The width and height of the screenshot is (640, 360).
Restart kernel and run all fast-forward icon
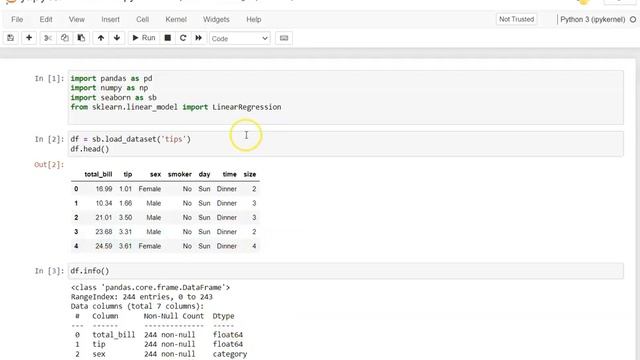pyautogui.click(x=198, y=38)
